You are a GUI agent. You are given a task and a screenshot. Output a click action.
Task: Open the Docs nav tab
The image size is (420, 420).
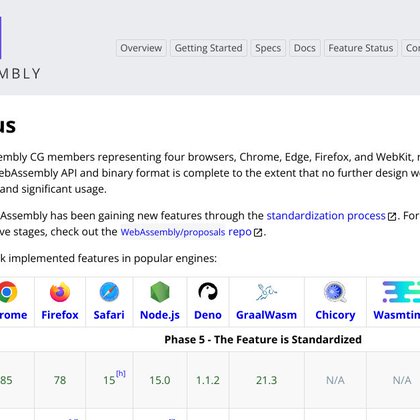pyautogui.click(x=305, y=48)
